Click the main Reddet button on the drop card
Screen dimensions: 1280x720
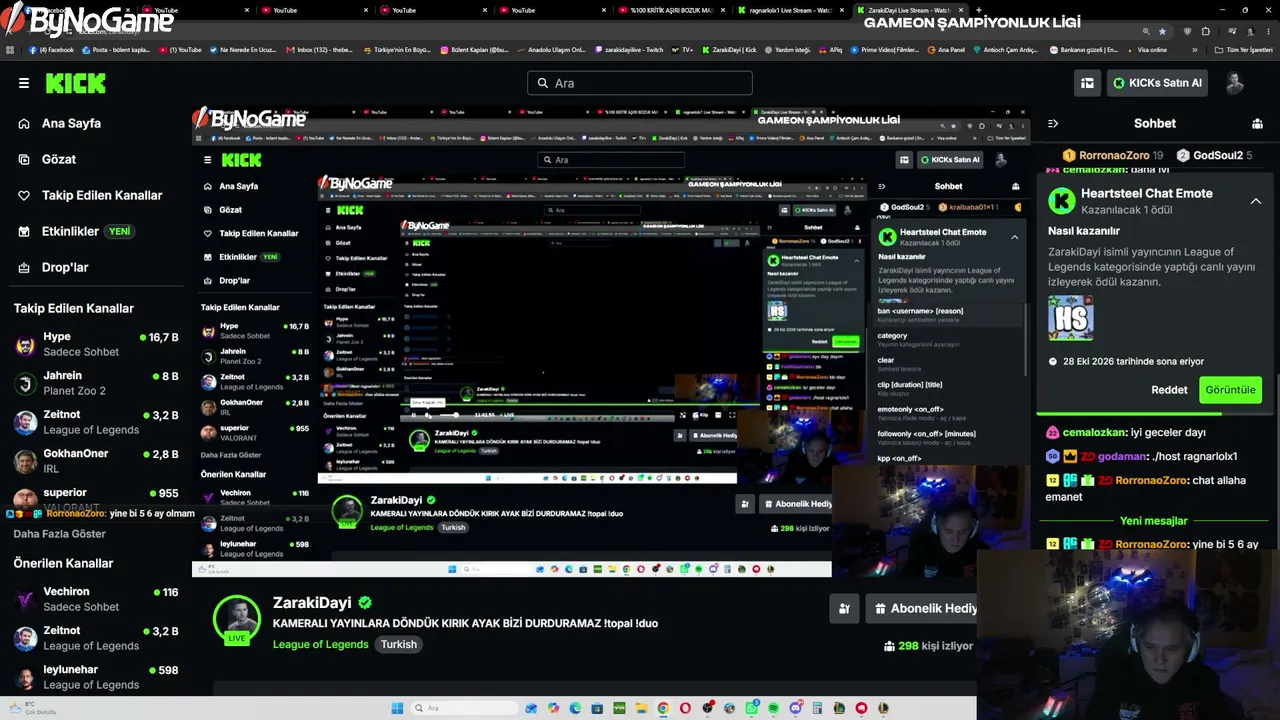click(1169, 390)
